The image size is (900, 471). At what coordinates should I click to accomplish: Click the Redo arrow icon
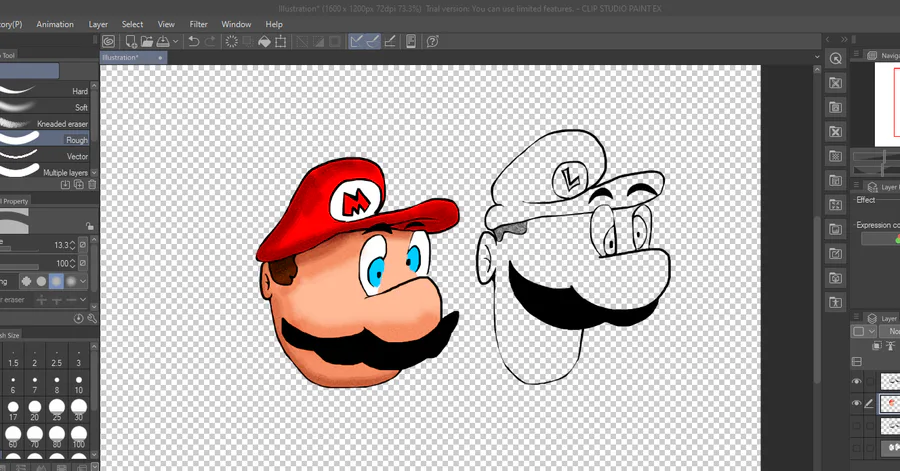tap(210, 41)
